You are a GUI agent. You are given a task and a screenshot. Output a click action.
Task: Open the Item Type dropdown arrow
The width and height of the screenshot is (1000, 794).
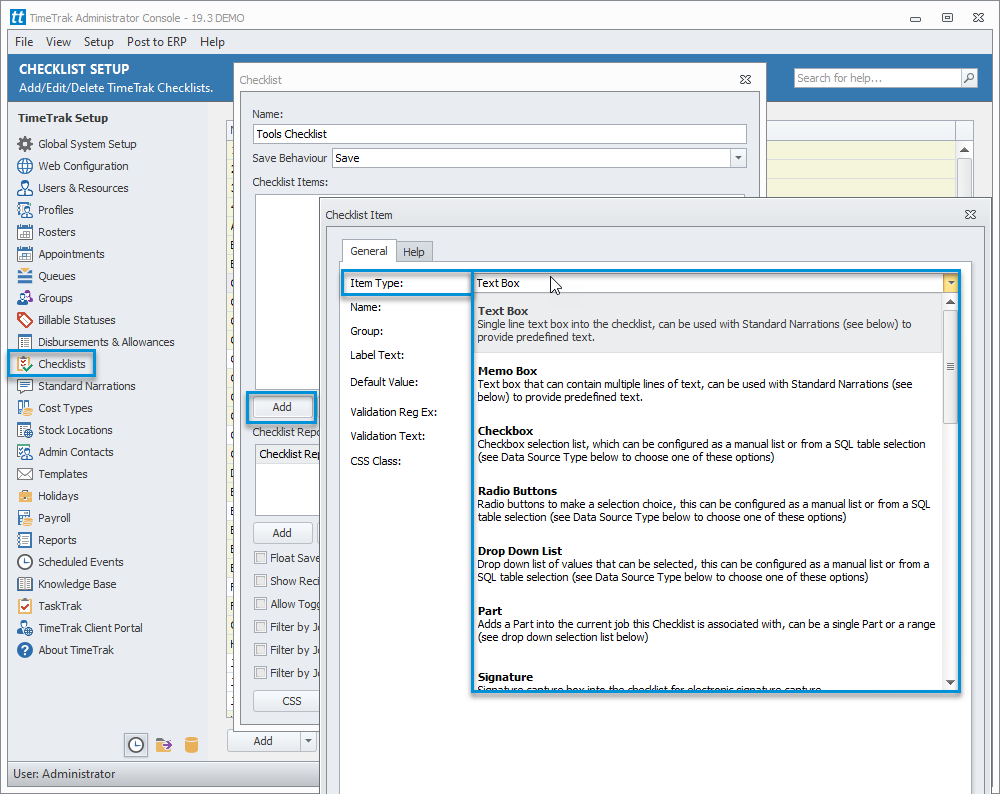[x=951, y=283]
